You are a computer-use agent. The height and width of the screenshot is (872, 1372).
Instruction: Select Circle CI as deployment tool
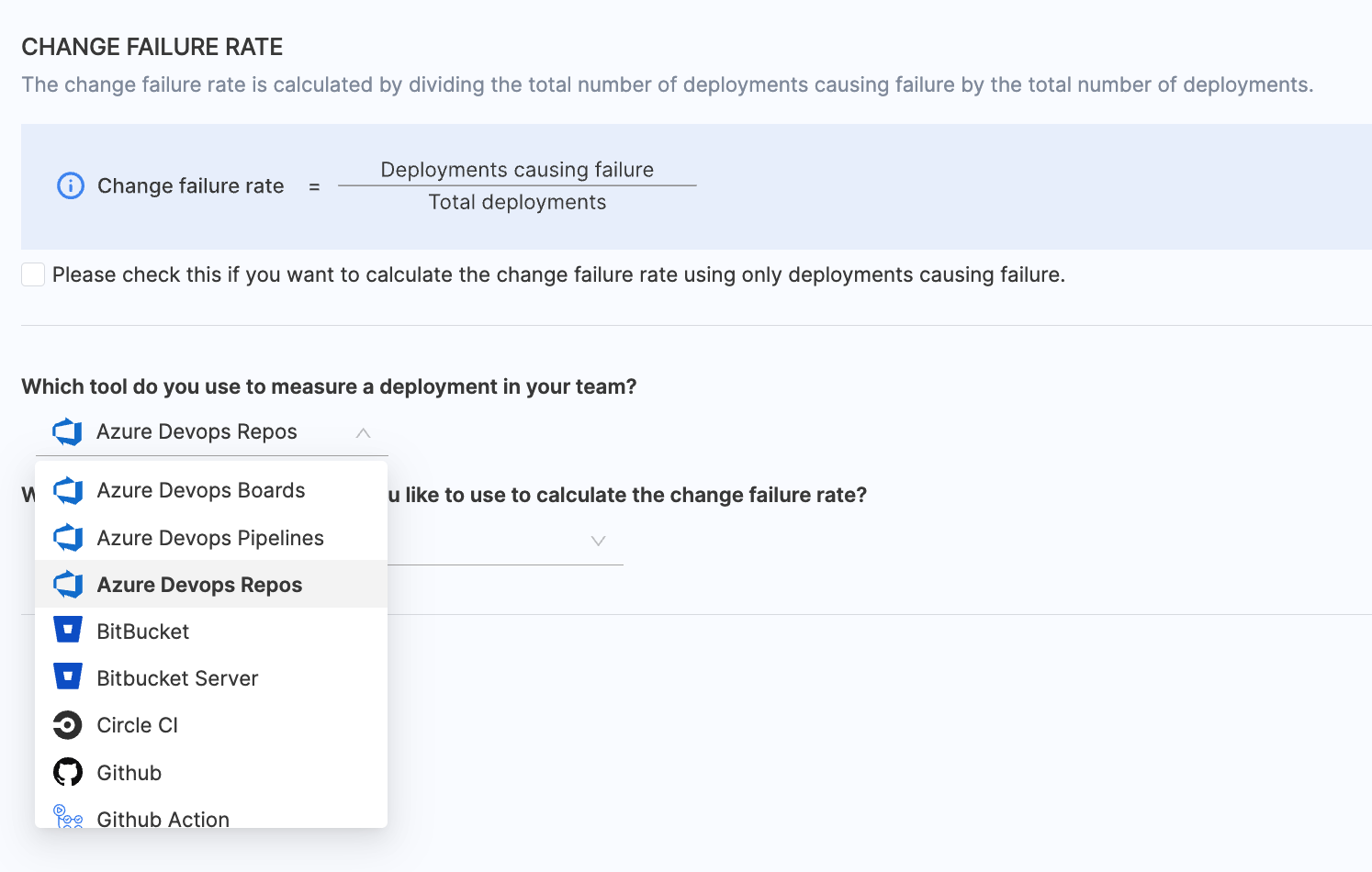pyautogui.click(x=138, y=726)
